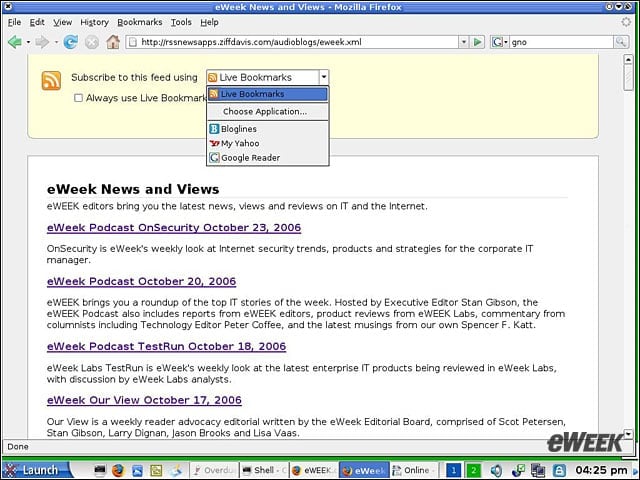
Task: Open eWeek Our View October 17 link
Action: click(144, 400)
